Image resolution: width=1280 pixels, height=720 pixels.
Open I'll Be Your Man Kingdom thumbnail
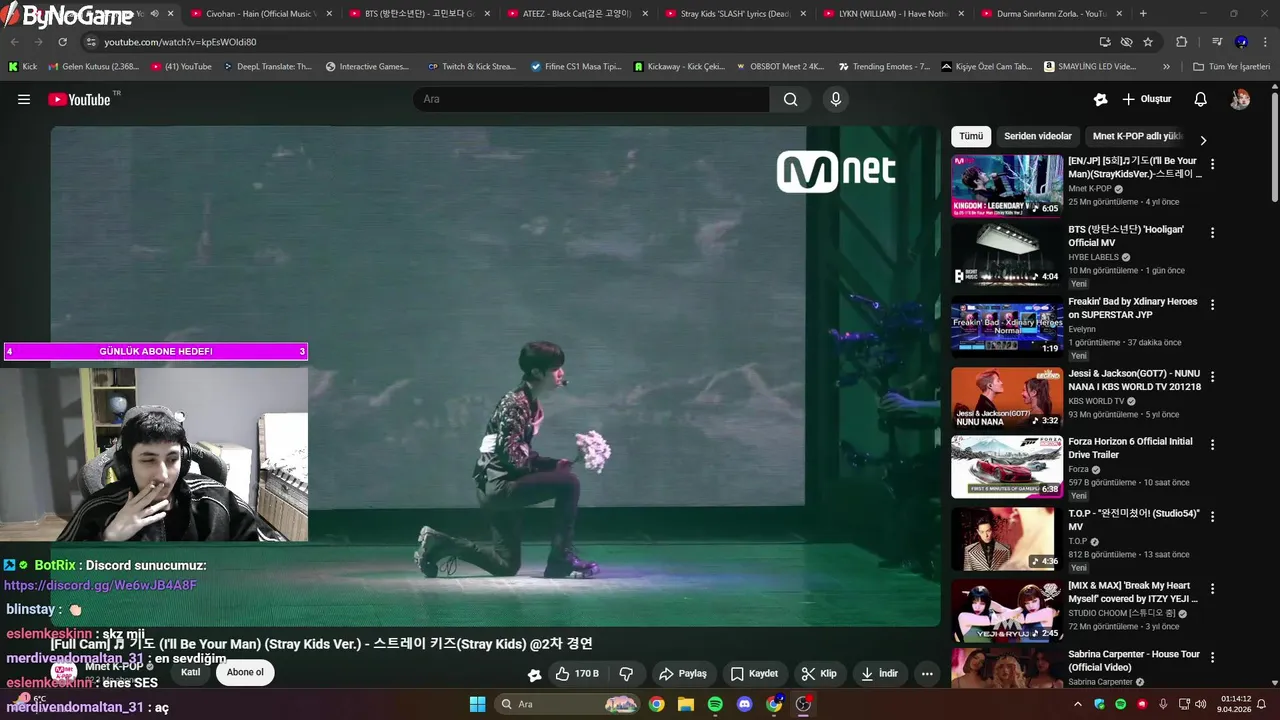(x=1007, y=185)
